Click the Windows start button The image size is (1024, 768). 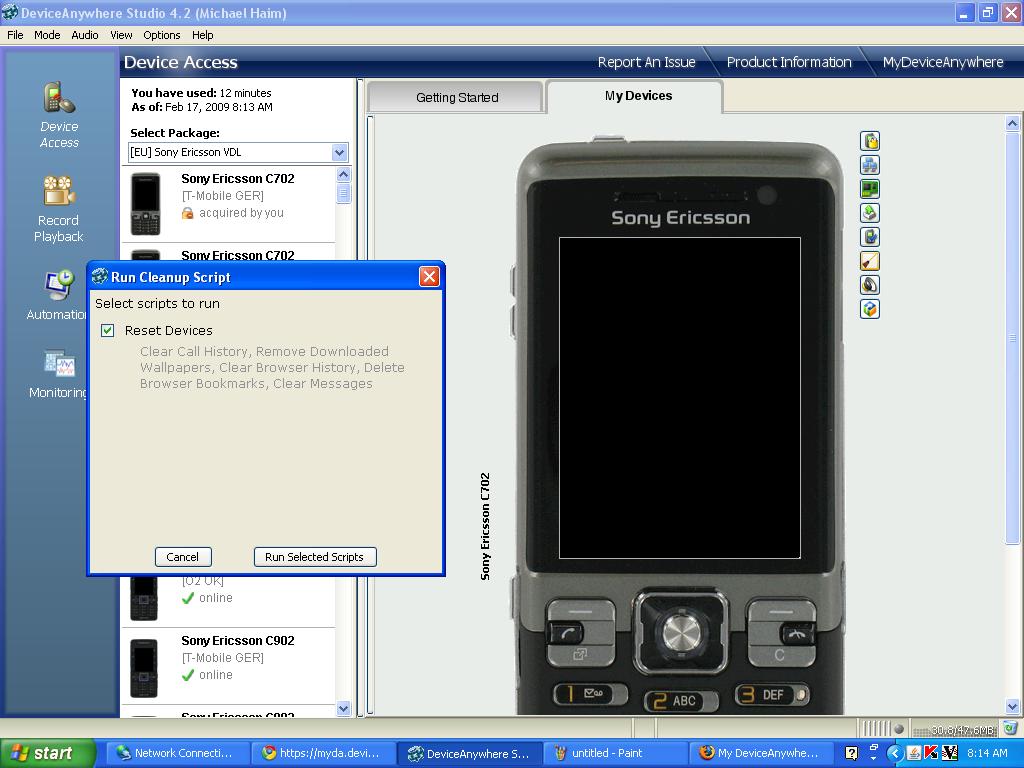[x=47, y=753]
